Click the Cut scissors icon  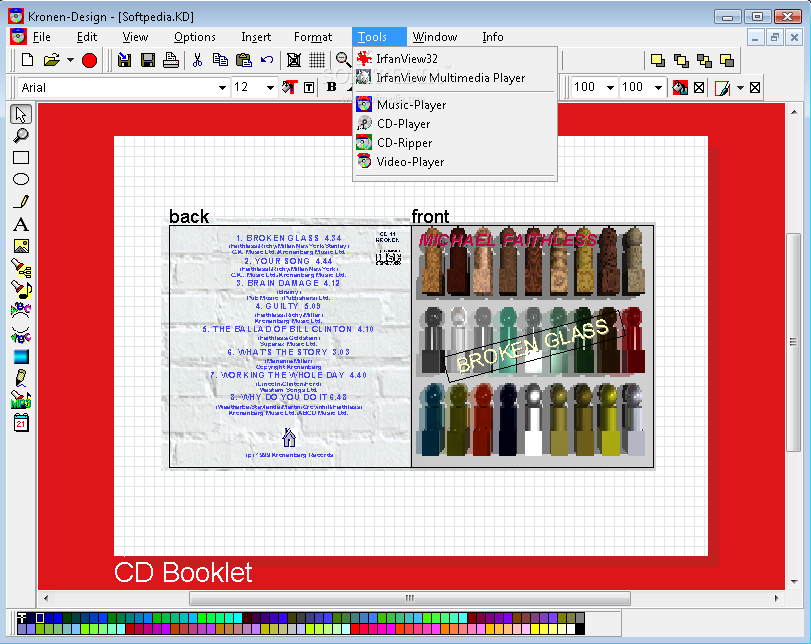point(197,60)
